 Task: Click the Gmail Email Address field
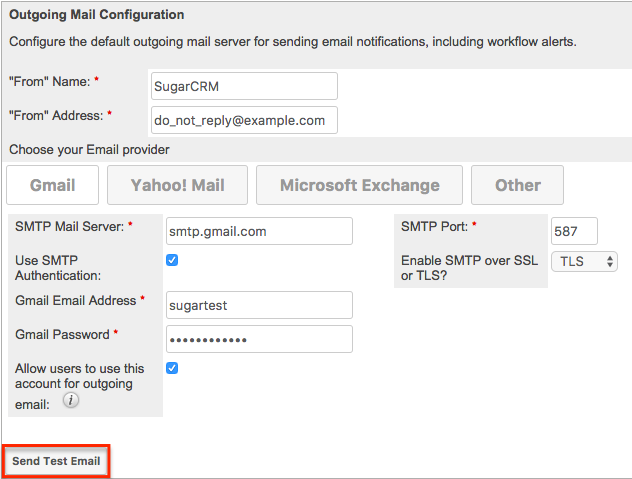click(x=259, y=305)
